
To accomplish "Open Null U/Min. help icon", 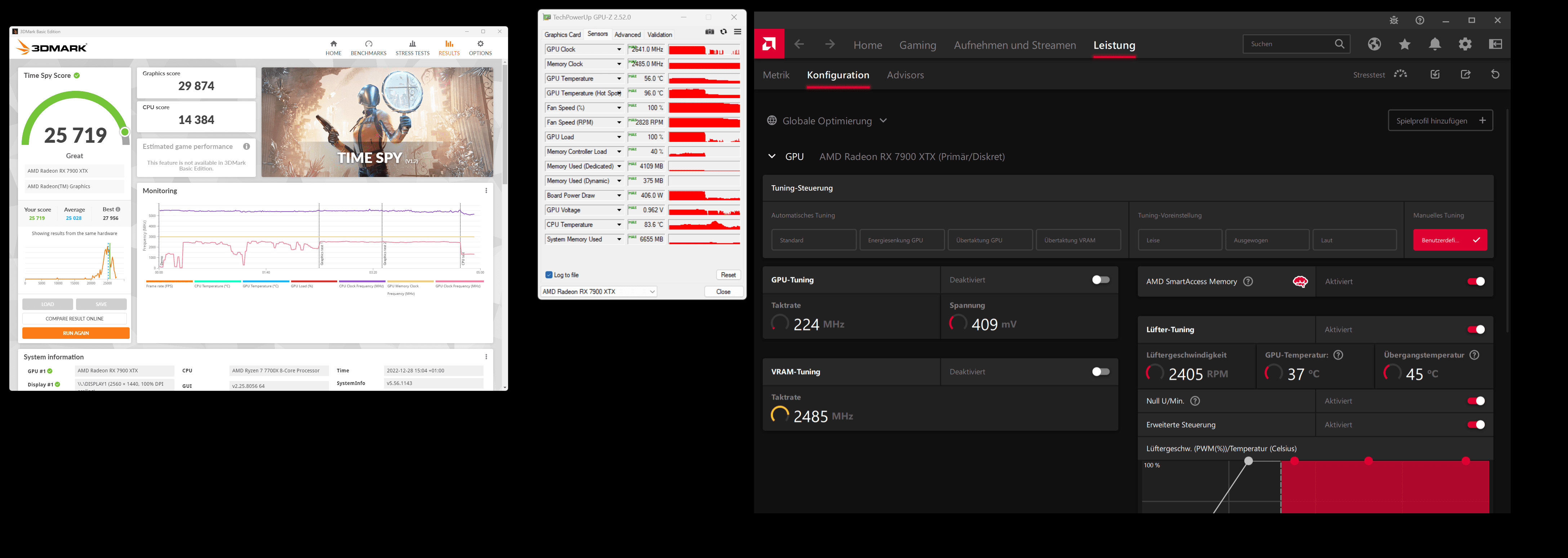I will 1195,401.
